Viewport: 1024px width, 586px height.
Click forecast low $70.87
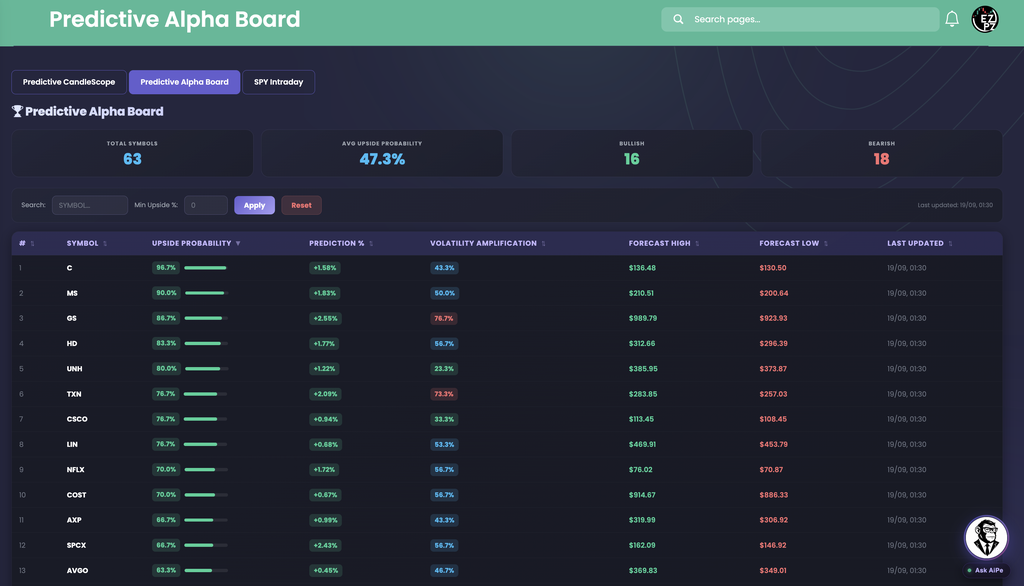[771, 470]
